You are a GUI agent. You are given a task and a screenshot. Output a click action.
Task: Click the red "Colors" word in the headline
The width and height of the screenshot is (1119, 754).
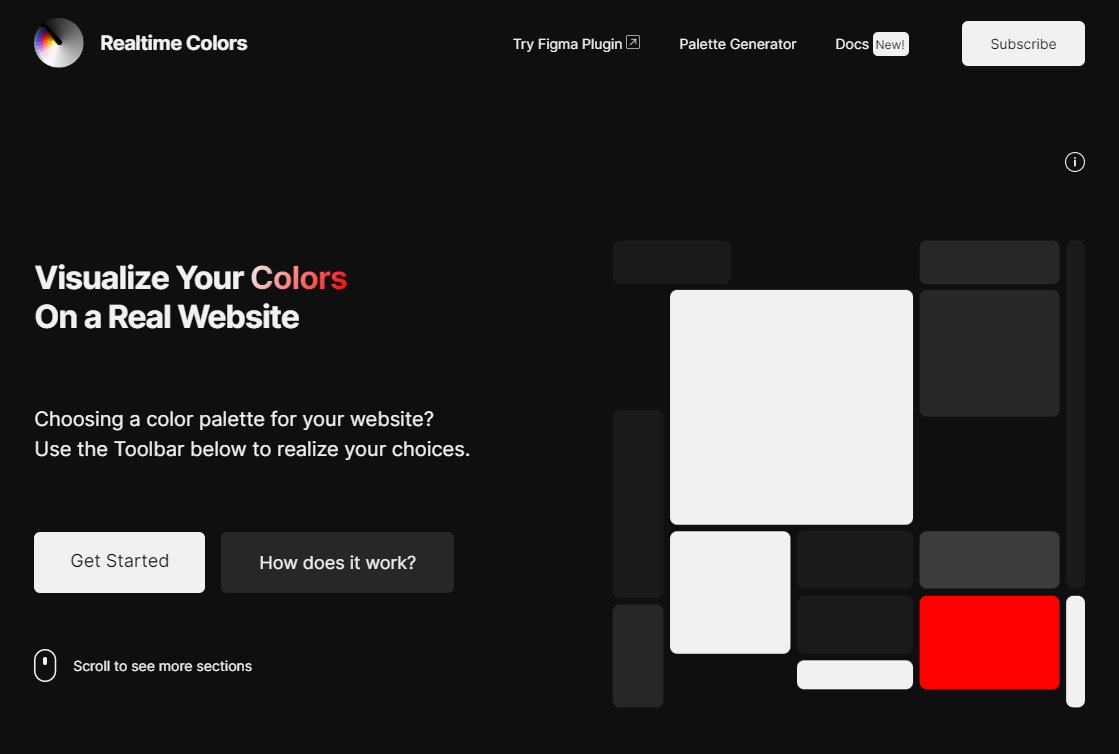pos(298,277)
